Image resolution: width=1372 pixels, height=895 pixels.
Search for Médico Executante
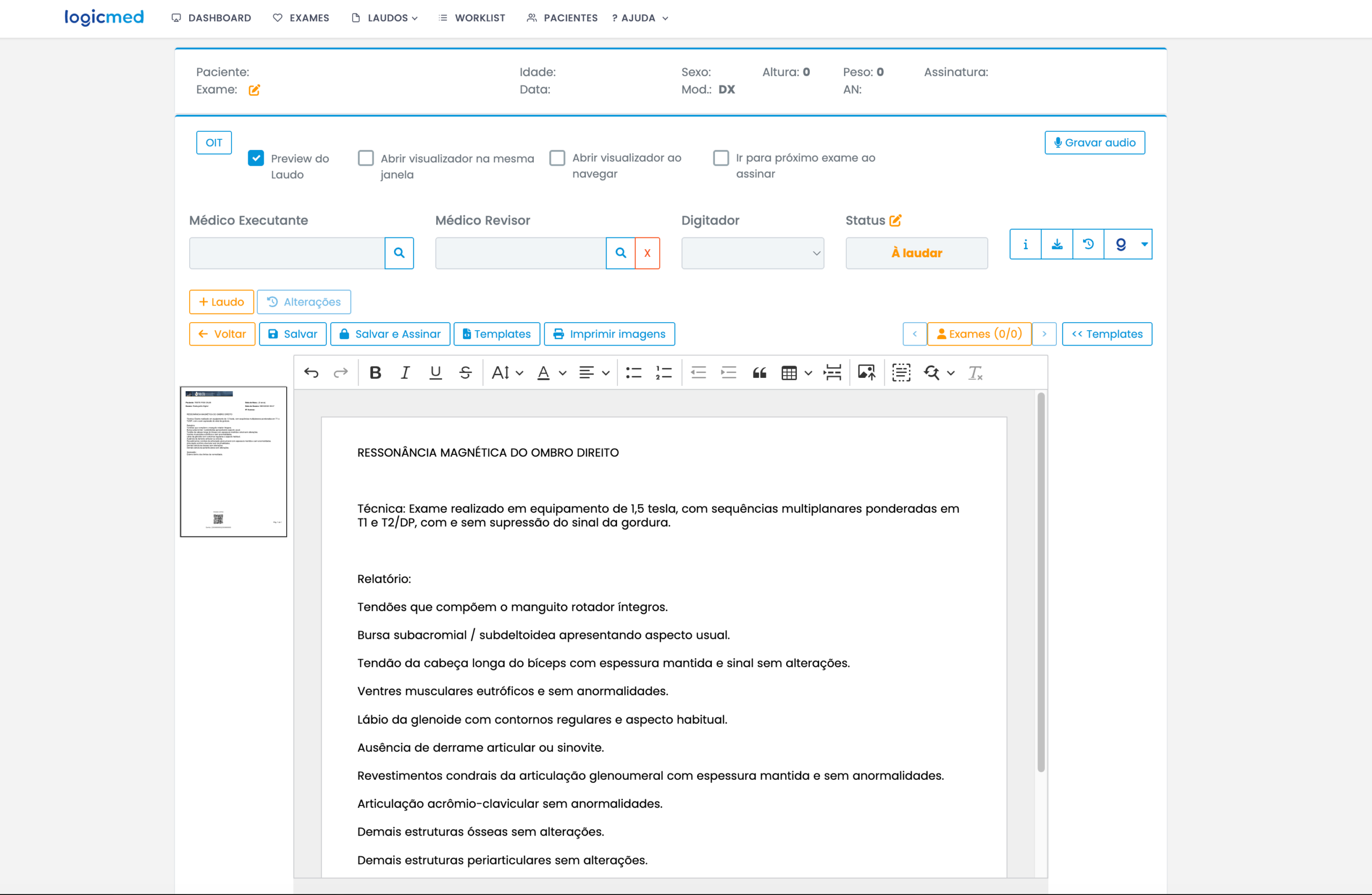point(399,253)
